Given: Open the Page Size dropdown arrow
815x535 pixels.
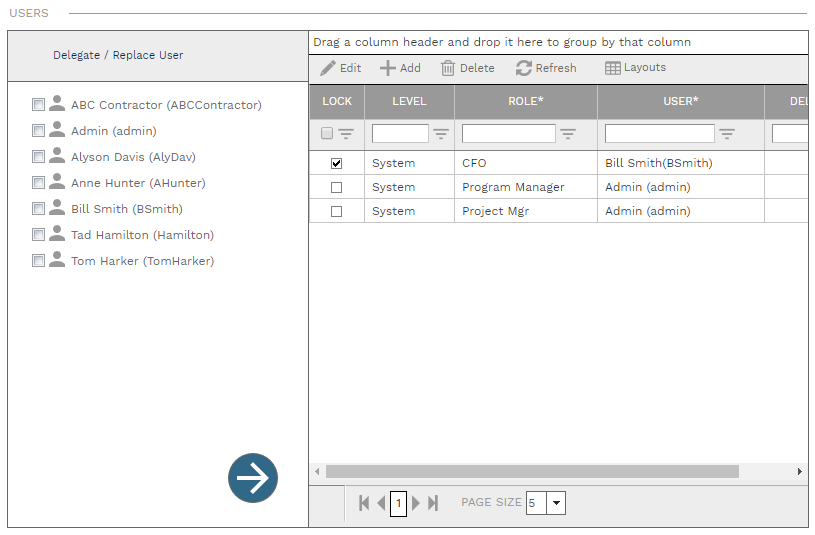Looking at the screenshot, I should coord(556,503).
